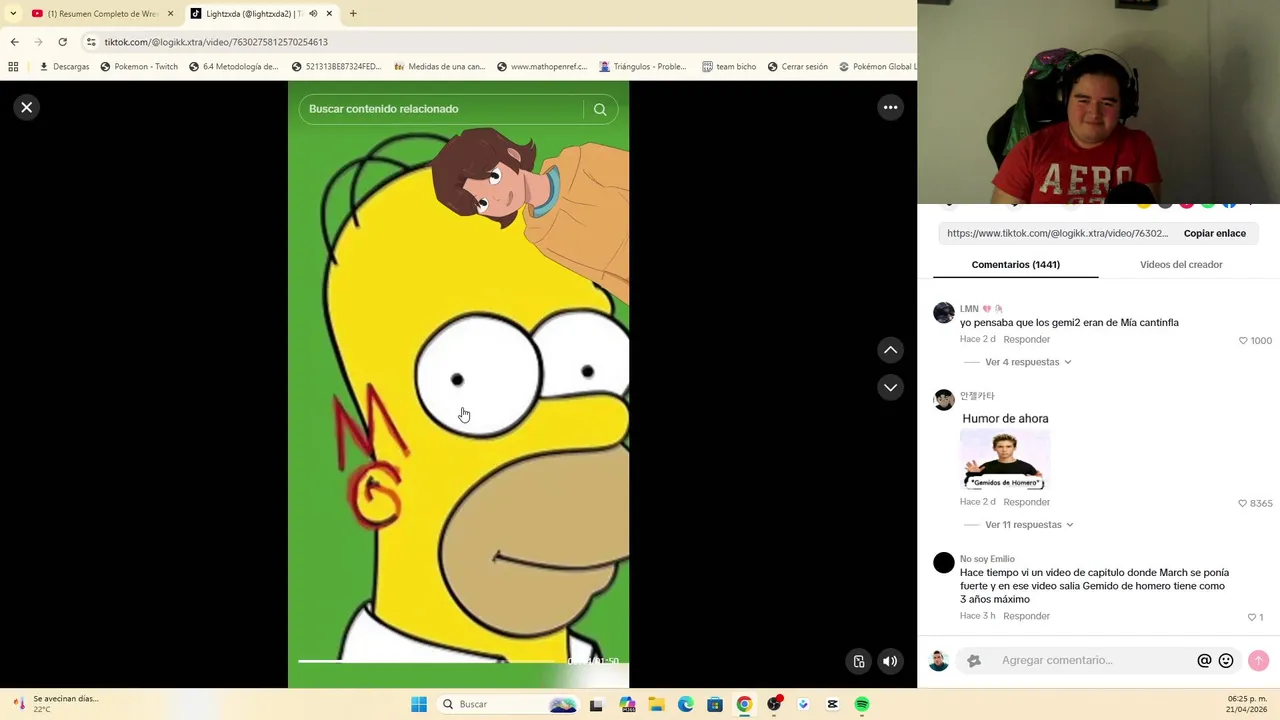Click the taskbar 'Buscar' search box

pos(510,704)
